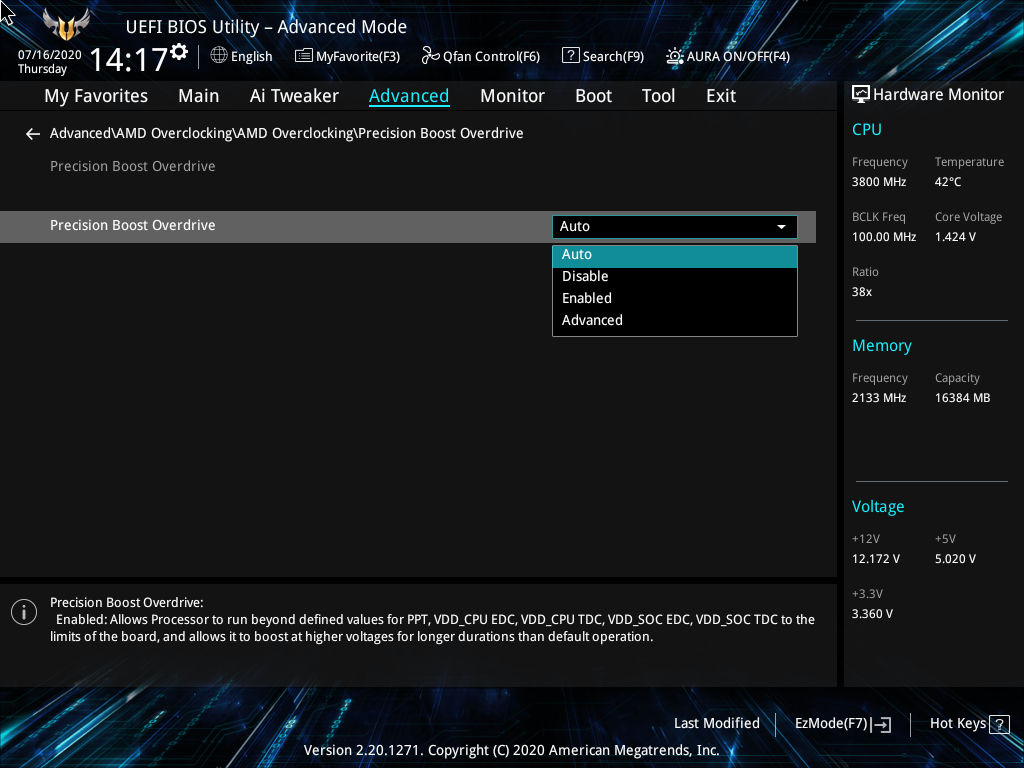Select Auto in the dropdown list
1024x768 pixels.
point(675,255)
